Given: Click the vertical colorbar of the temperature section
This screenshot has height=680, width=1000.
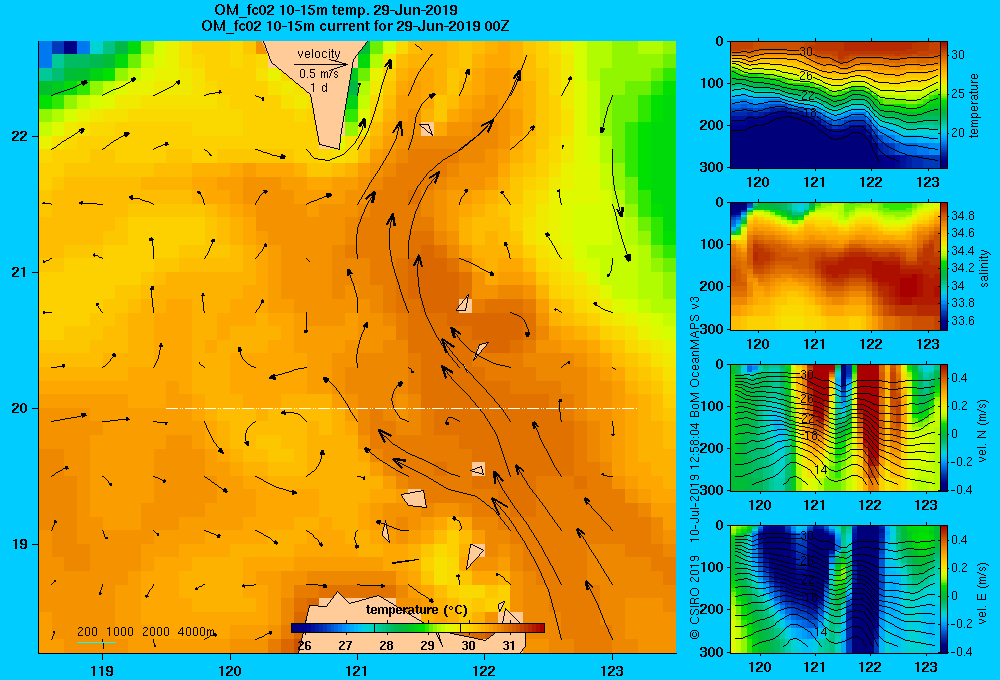Looking at the screenshot, I should (944, 105).
